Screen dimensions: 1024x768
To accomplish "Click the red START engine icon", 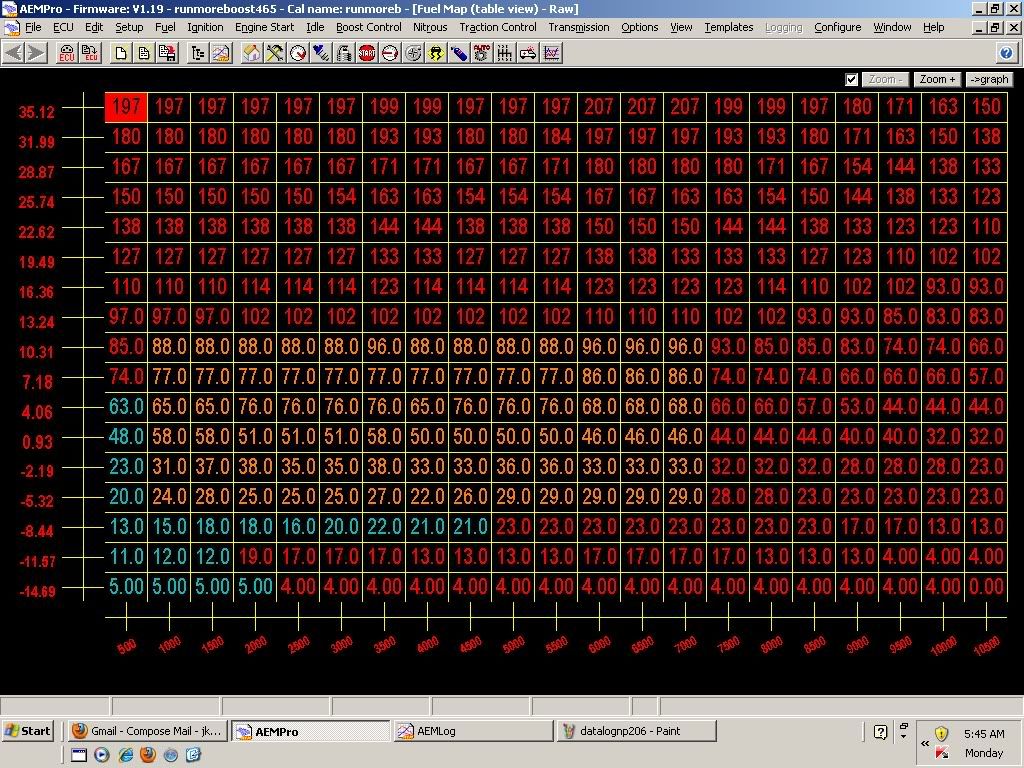I will 367,53.
